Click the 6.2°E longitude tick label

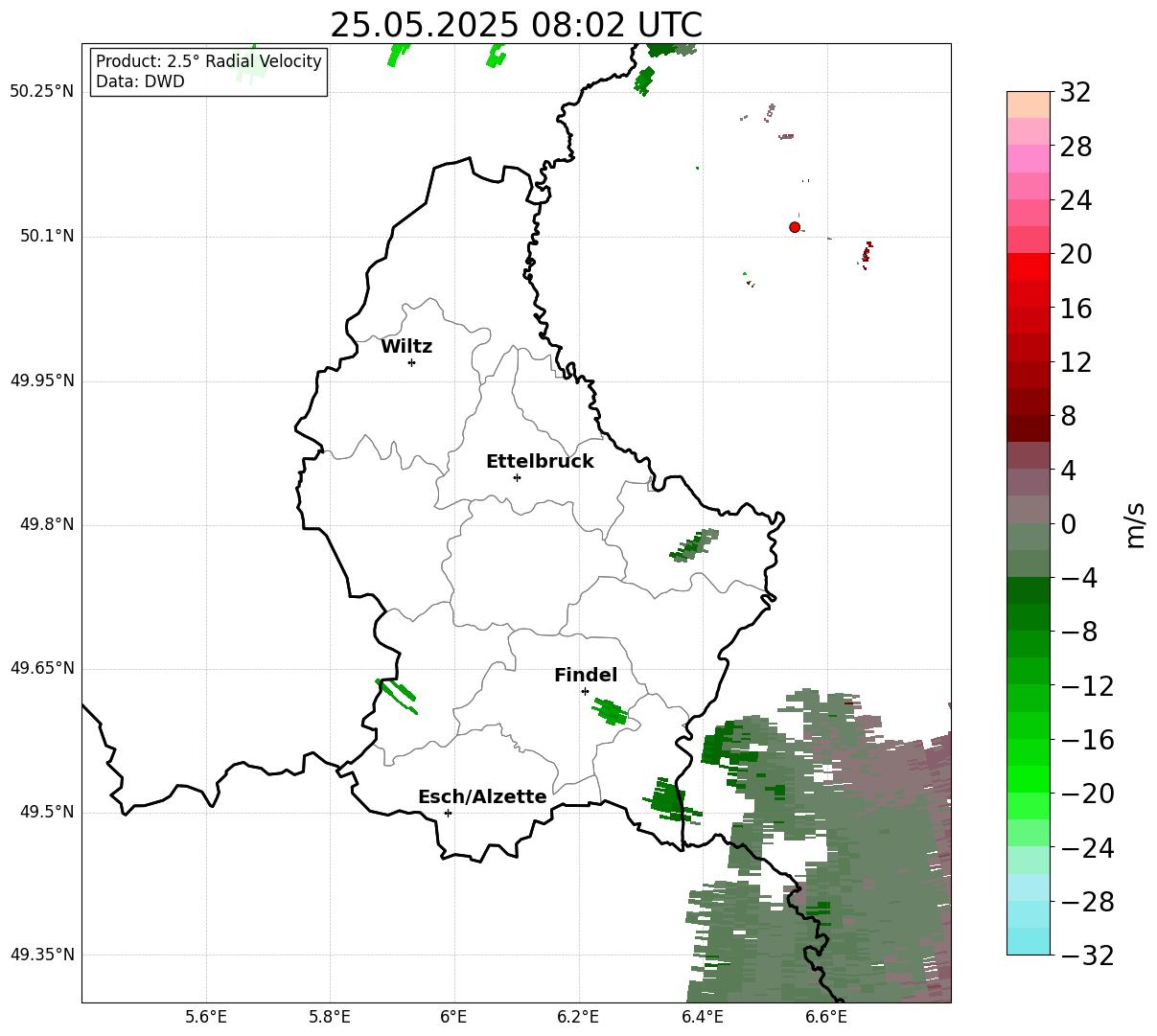point(578,1017)
